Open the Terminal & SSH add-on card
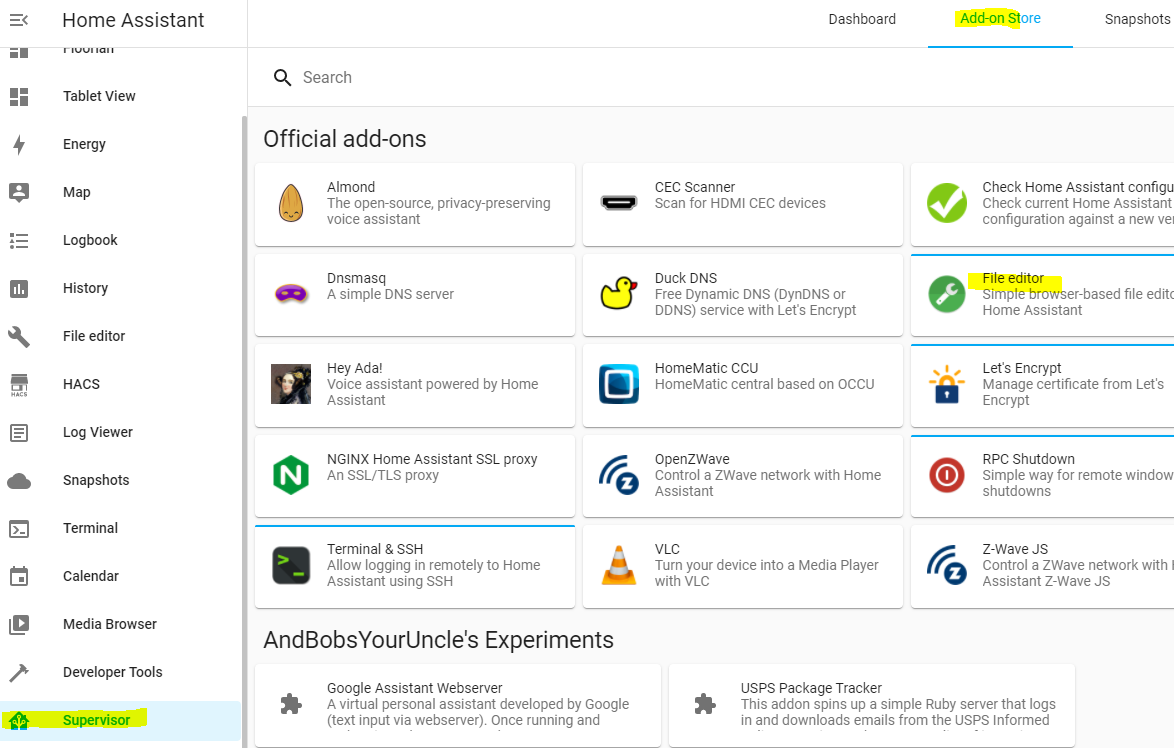Image resolution: width=1174 pixels, height=748 pixels. (415, 566)
